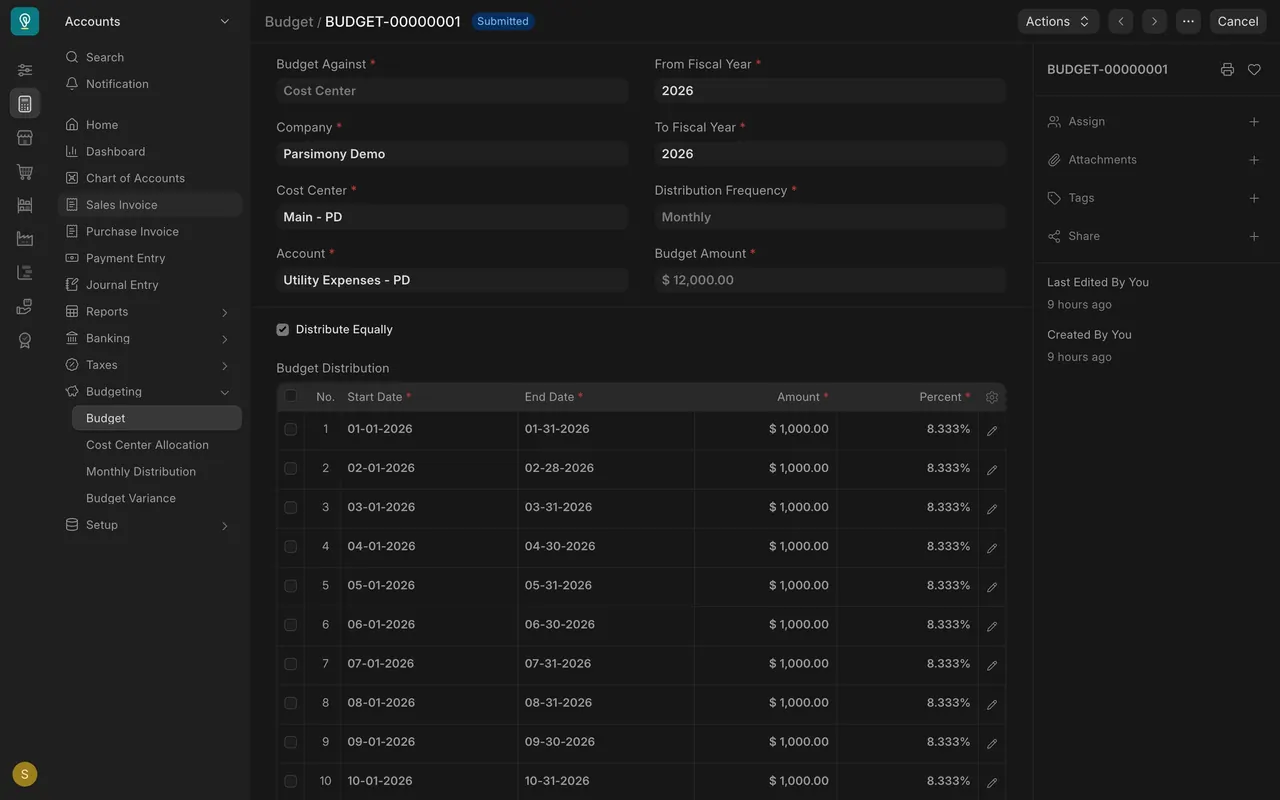The width and height of the screenshot is (1280, 800).
Task: Click the sliders icon in the left rail
Action: [x=25, y=70]
